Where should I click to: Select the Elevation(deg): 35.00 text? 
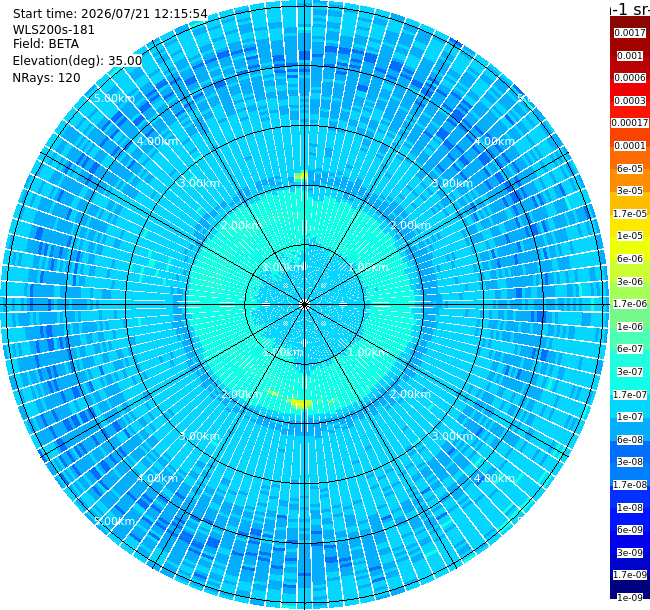coord(77,61)
